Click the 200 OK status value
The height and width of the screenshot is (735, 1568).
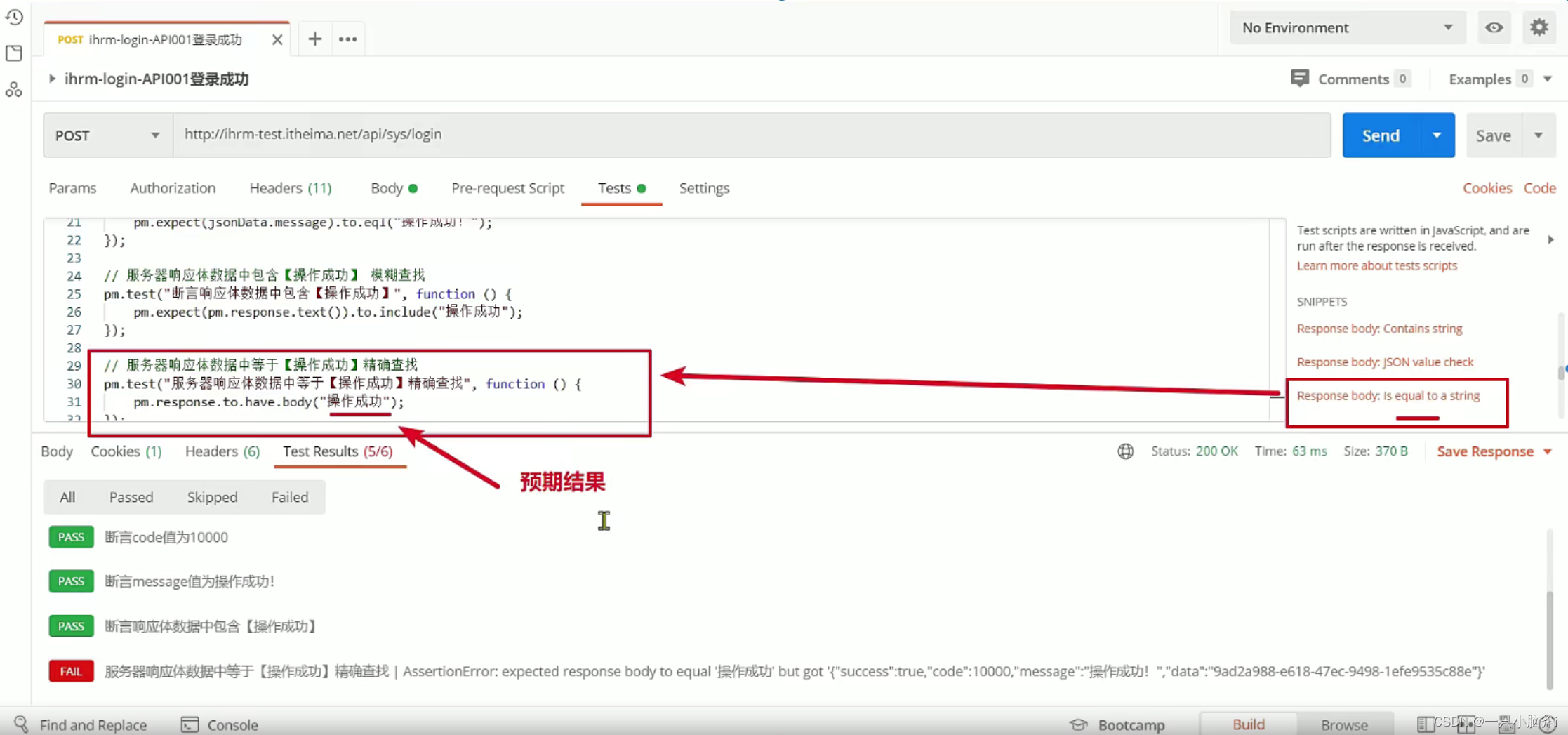pyautogui.click(x=1216, y=451)
